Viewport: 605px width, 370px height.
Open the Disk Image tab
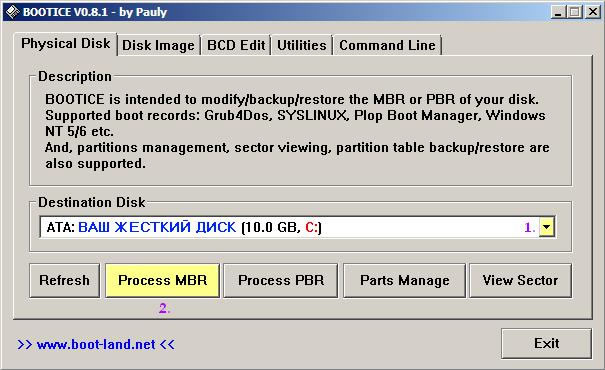click(x=158, y=46)
